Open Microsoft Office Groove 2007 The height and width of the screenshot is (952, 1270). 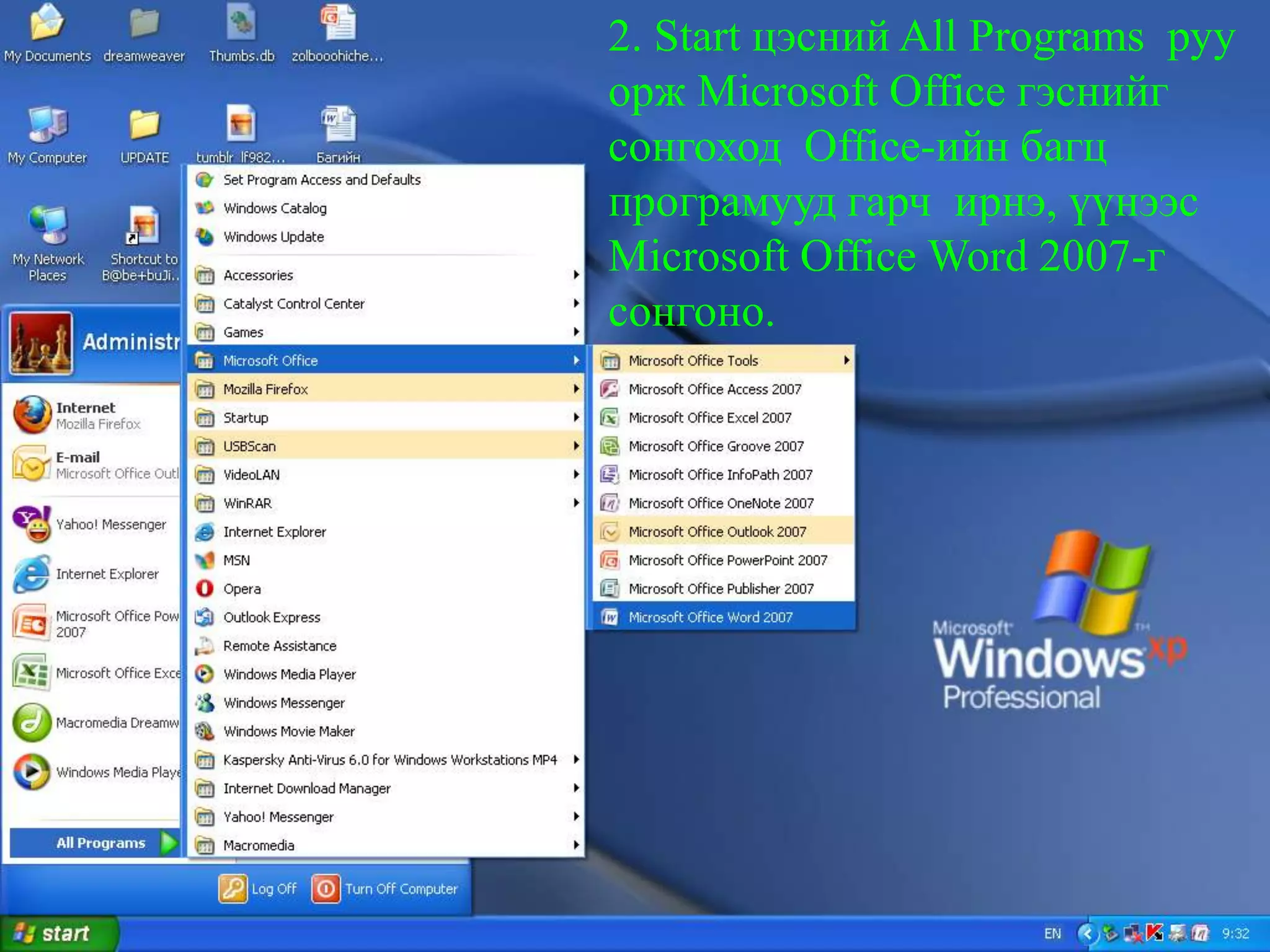coord(724,446)
